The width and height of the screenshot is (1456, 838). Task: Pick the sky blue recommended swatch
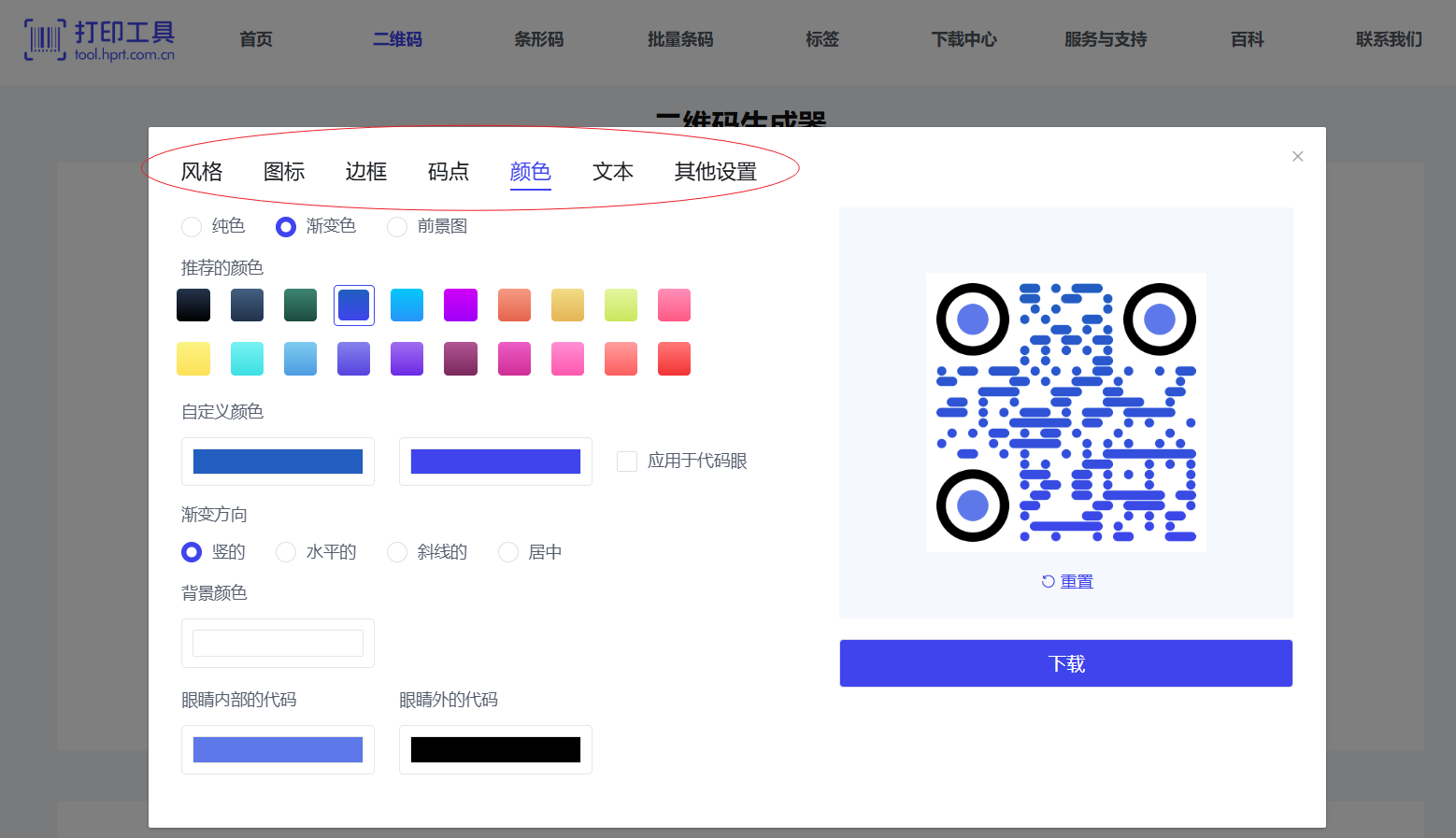point(407,305)
